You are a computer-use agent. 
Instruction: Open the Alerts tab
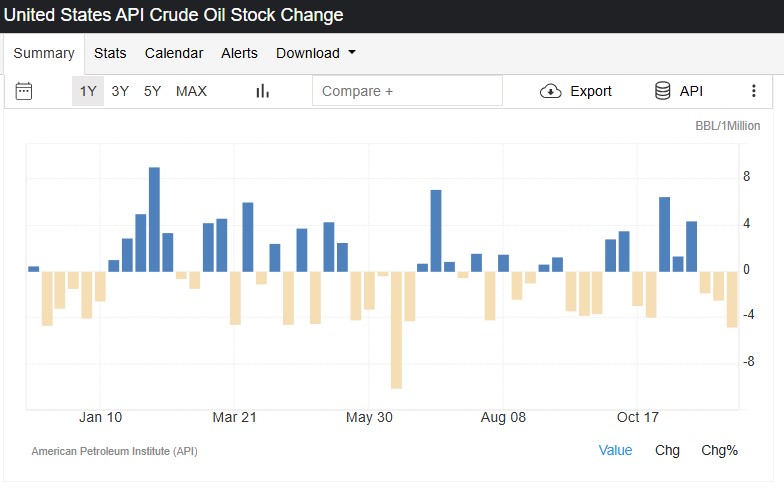pos(239,53)
